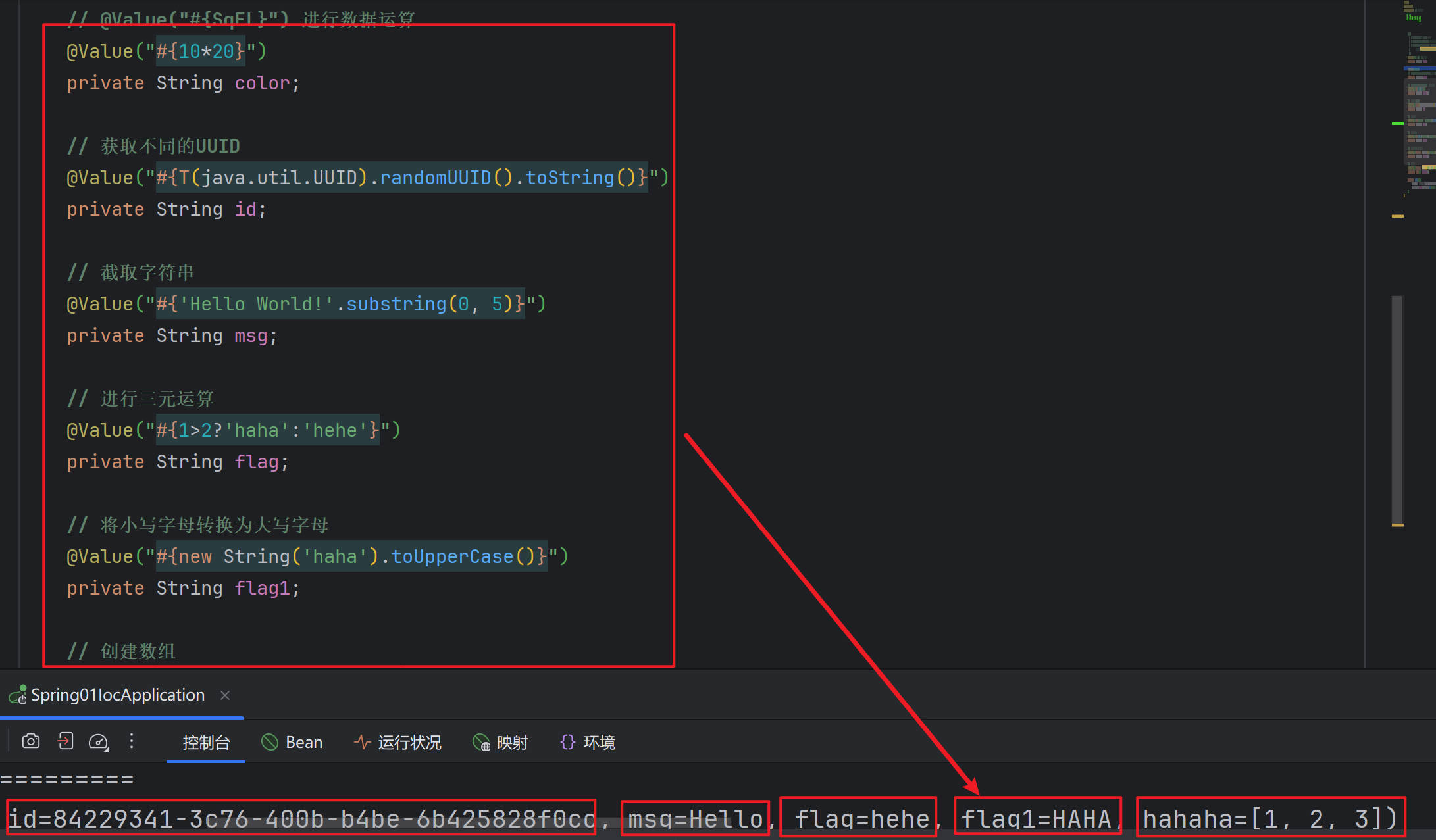Open the profiler gauge dropdown icon
This screenshot has height=840, width=1436.
click(x=99, y=742)
